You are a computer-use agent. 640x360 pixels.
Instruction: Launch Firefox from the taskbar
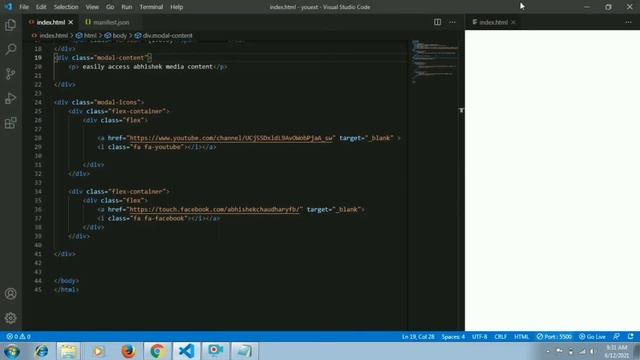click(x=128, y=351)
